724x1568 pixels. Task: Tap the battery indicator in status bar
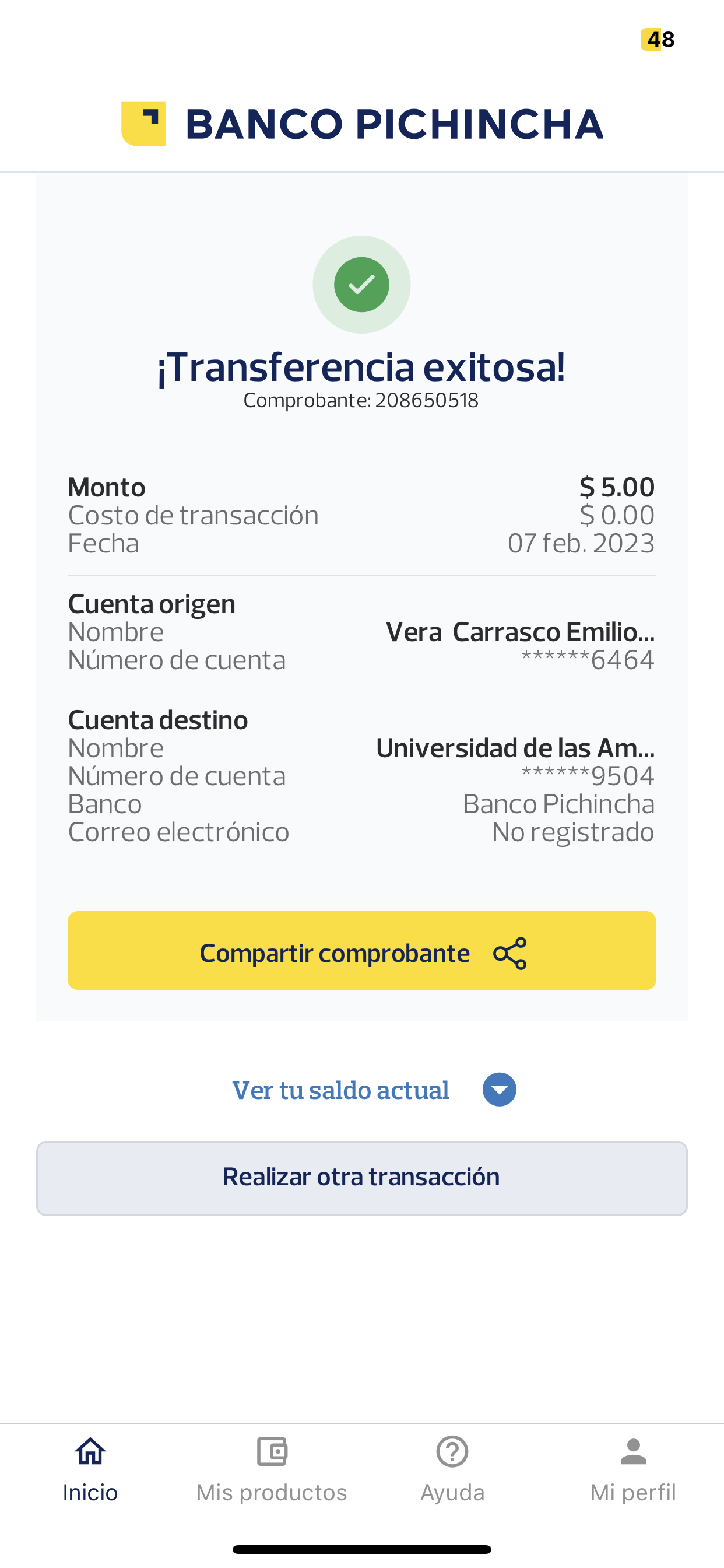click(658, 40)
